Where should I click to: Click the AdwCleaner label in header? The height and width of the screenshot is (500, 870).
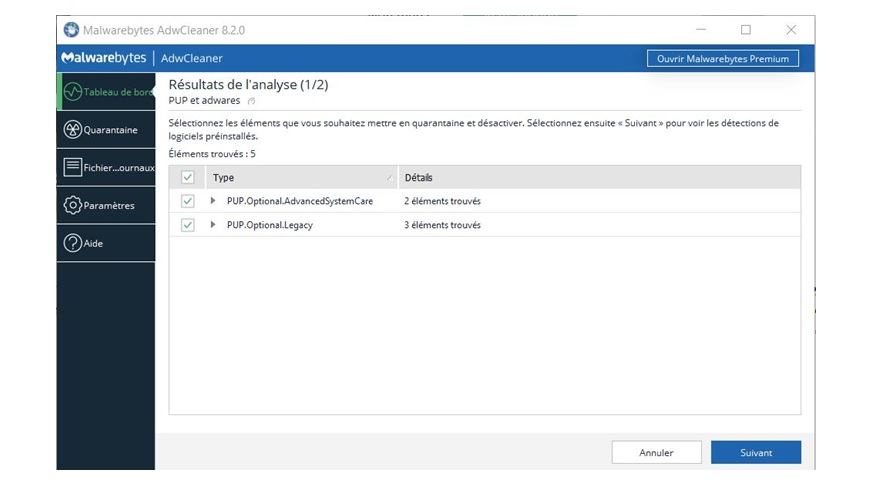(x=191, y=58)
